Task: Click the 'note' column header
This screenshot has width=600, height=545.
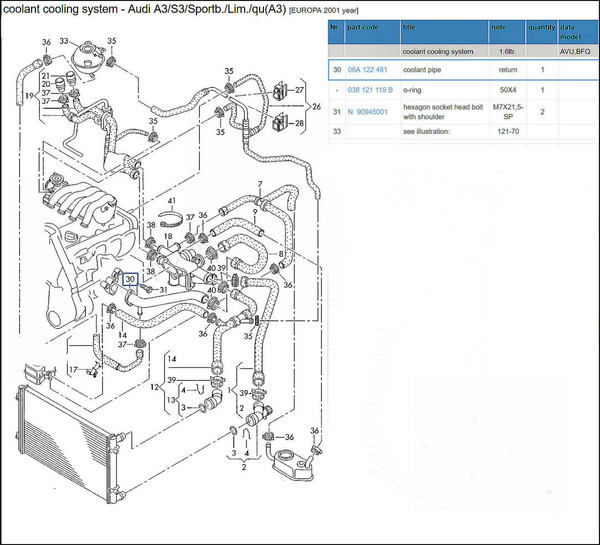Action: click(497, 28)
